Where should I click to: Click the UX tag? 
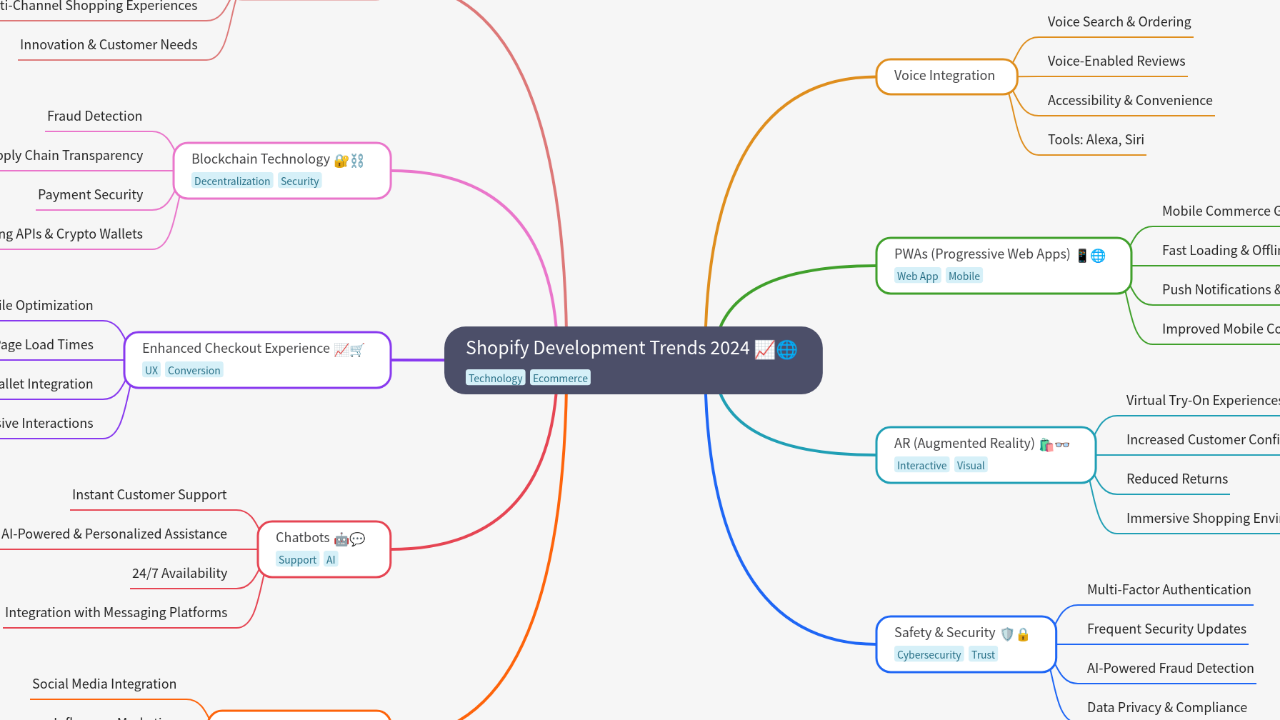coord(151,370)
